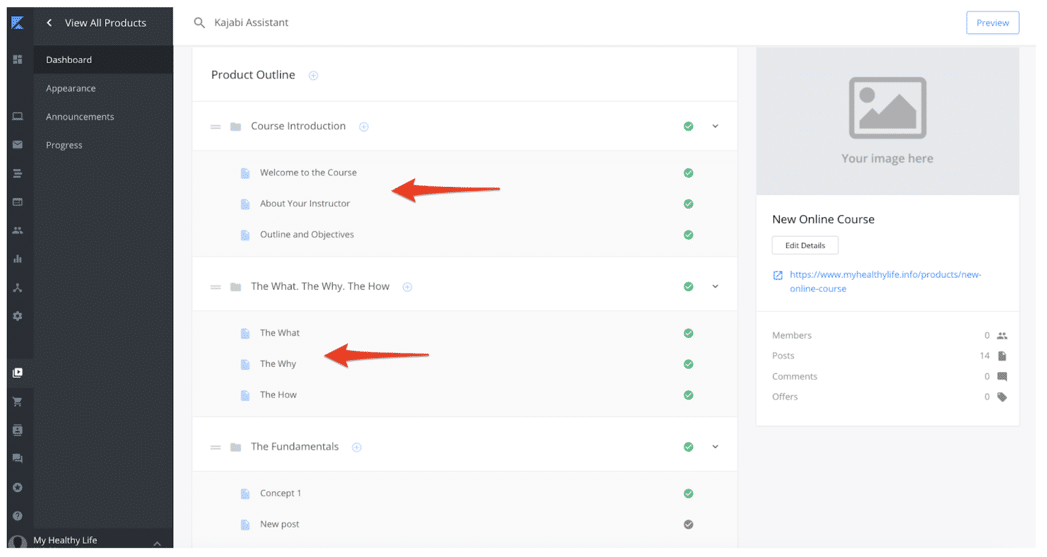1047x557 pixels.
Task: Open the Concept 1 post
Action: click(280, 493)
